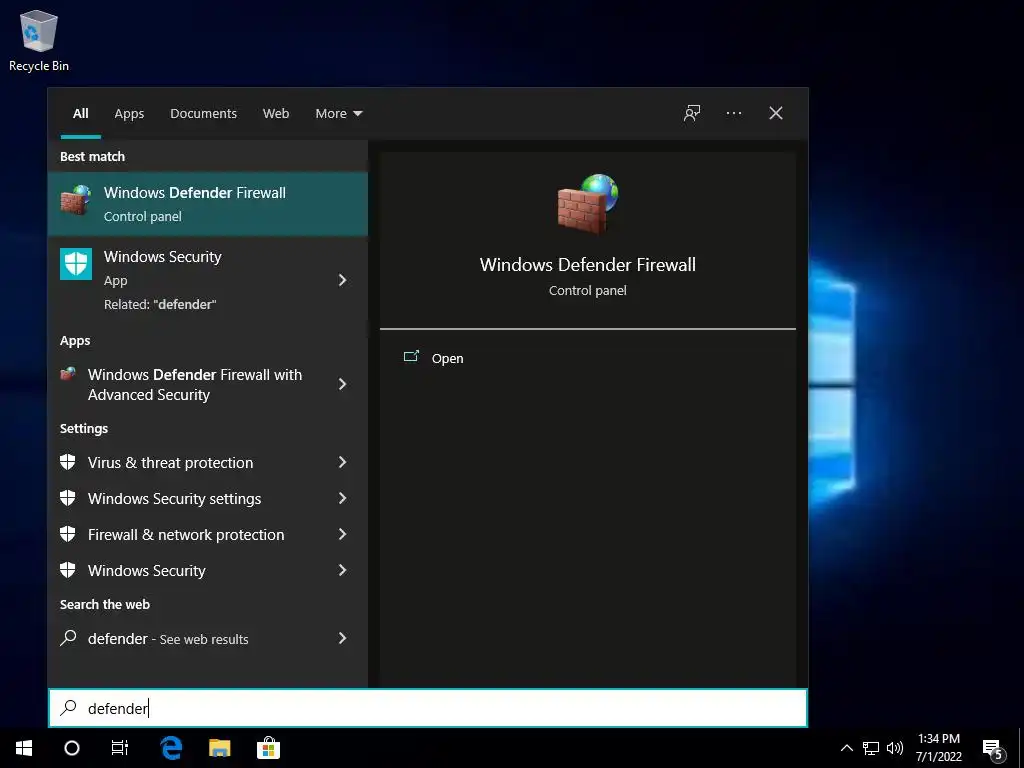Click the large firewall icon in preview pane
This screenshot has height=768, width=1024.
(x=587, y=203)
